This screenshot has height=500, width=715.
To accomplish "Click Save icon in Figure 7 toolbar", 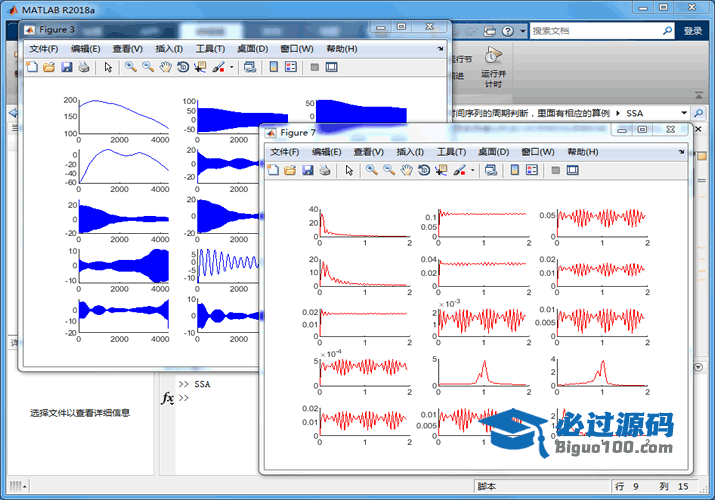I will point(308,170).
